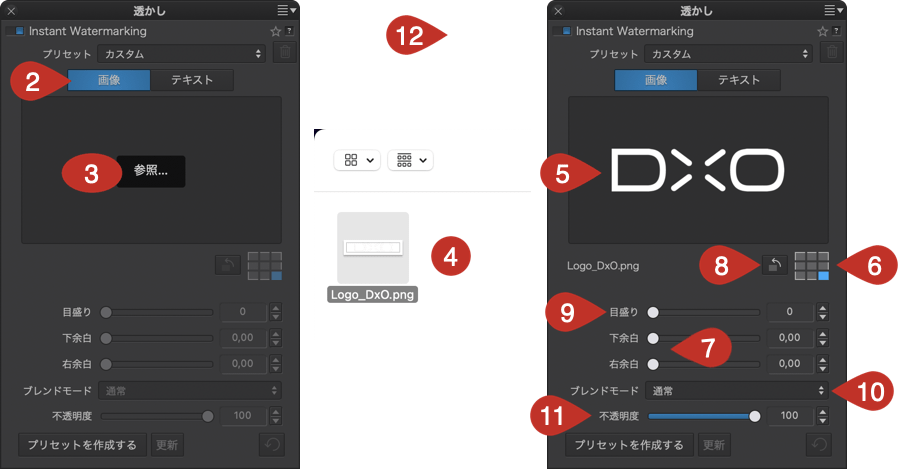Close the left 透かし panel with its X icon
Screen dimensions: 899x469
point(11,11)
